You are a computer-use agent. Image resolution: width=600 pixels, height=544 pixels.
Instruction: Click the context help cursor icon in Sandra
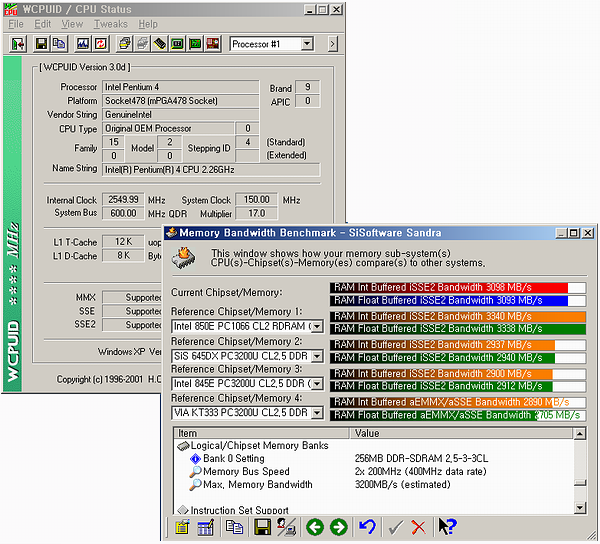(x=447, y=526)
